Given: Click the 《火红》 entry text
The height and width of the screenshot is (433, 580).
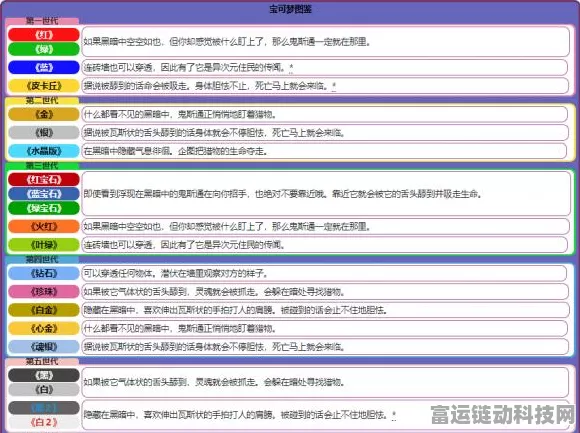Looking at the screenshot, I should (x=227, y=226).
